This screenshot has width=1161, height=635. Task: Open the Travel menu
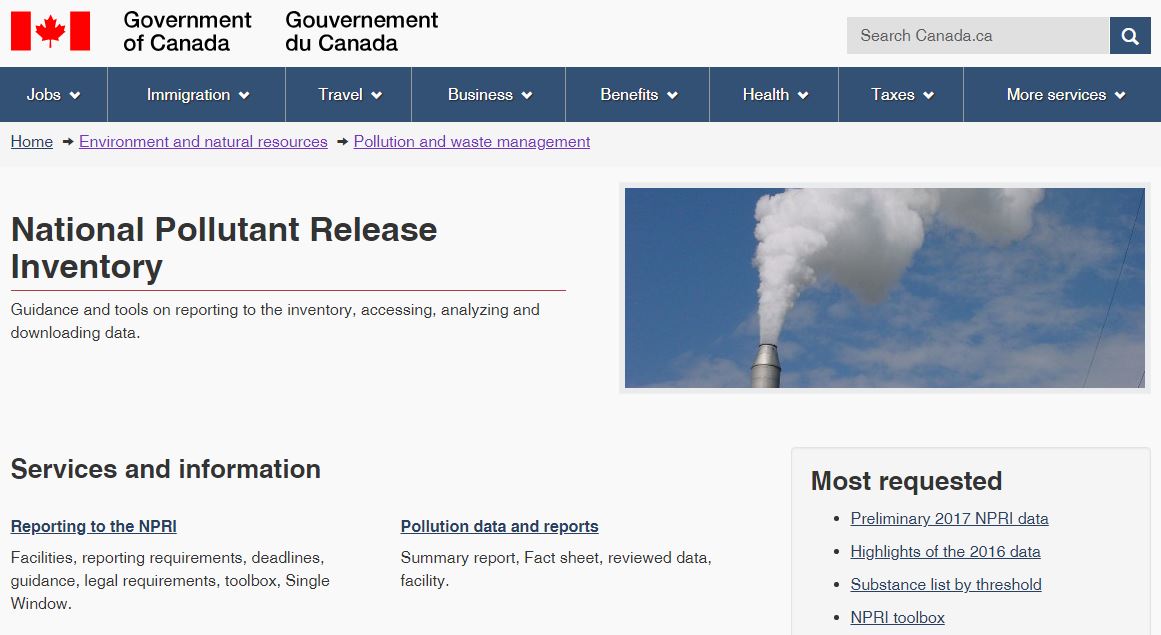tap(349, 95)
